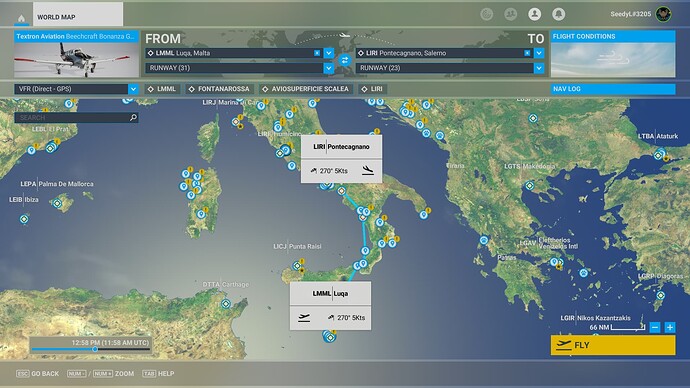Screen dimensions: 690x388
Task: Open the NAV LOG panel
Action: click(613, 89)
